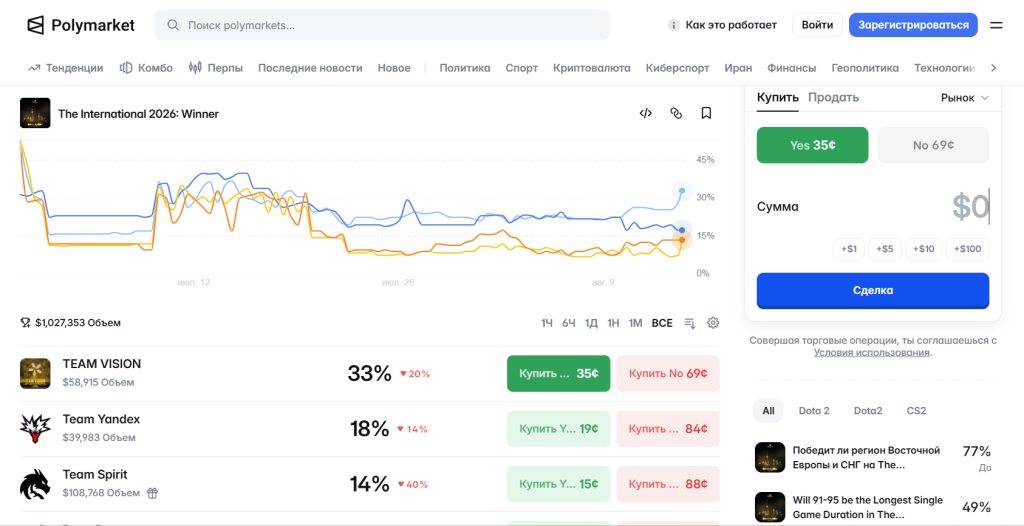Filter related markets by All

pyautogui.click(x=769, y=411)
